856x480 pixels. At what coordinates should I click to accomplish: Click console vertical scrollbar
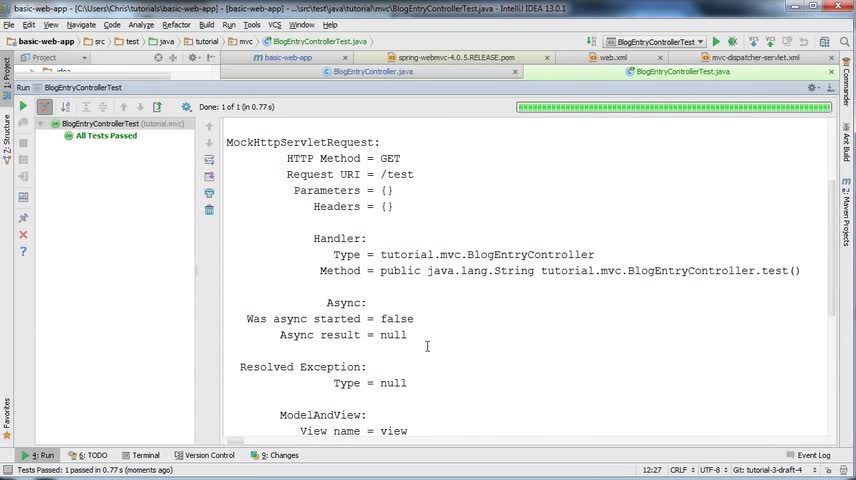(x=832, y=247)
